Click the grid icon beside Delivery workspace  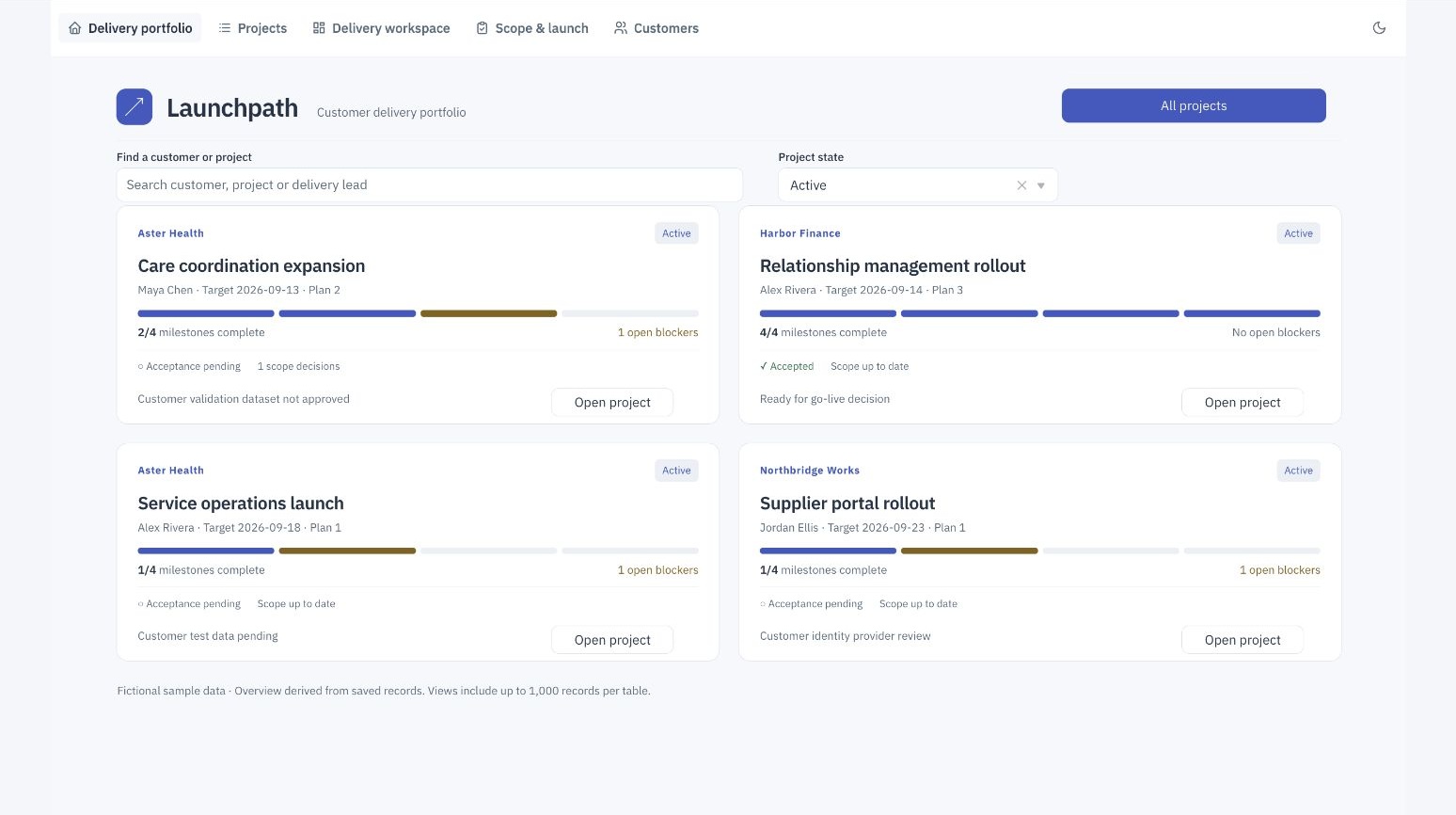(319, 28)
